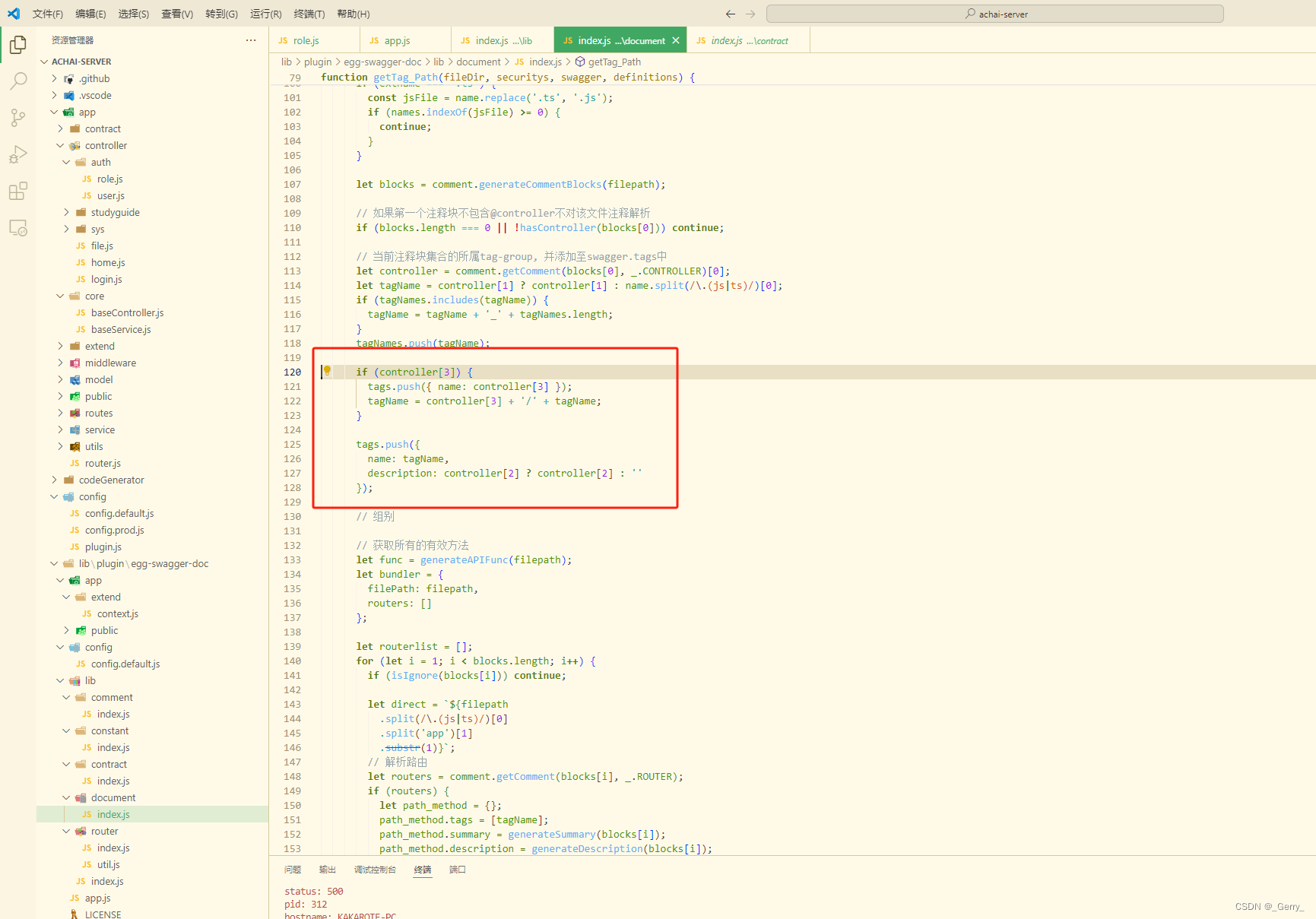Viewport: 1316px width, 919px height.
Task: Open baseService.js file
Action: pos(152,329)
